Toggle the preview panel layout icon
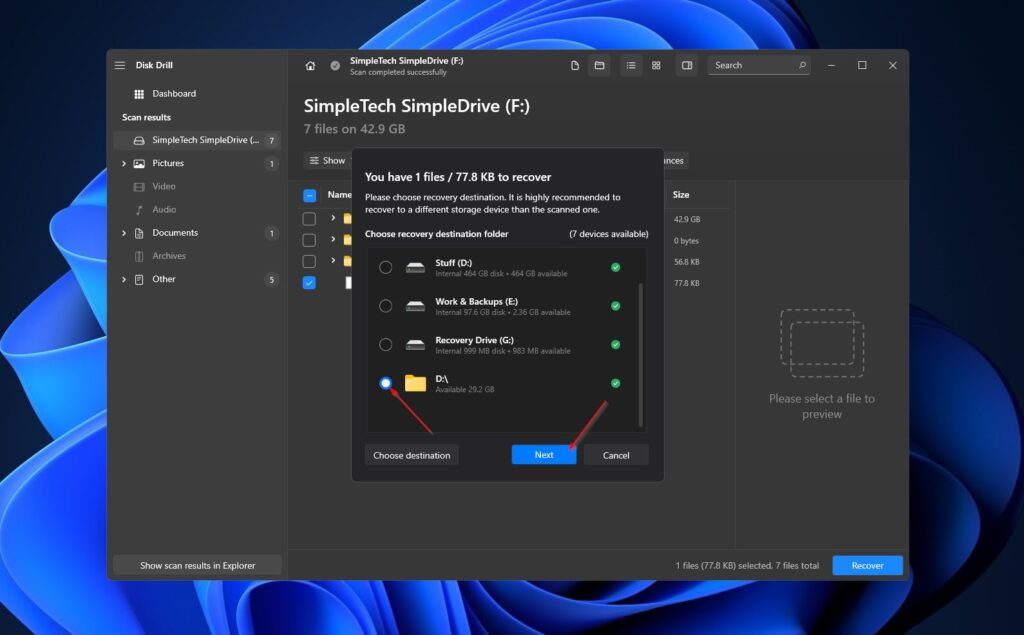 pos(687,64)
